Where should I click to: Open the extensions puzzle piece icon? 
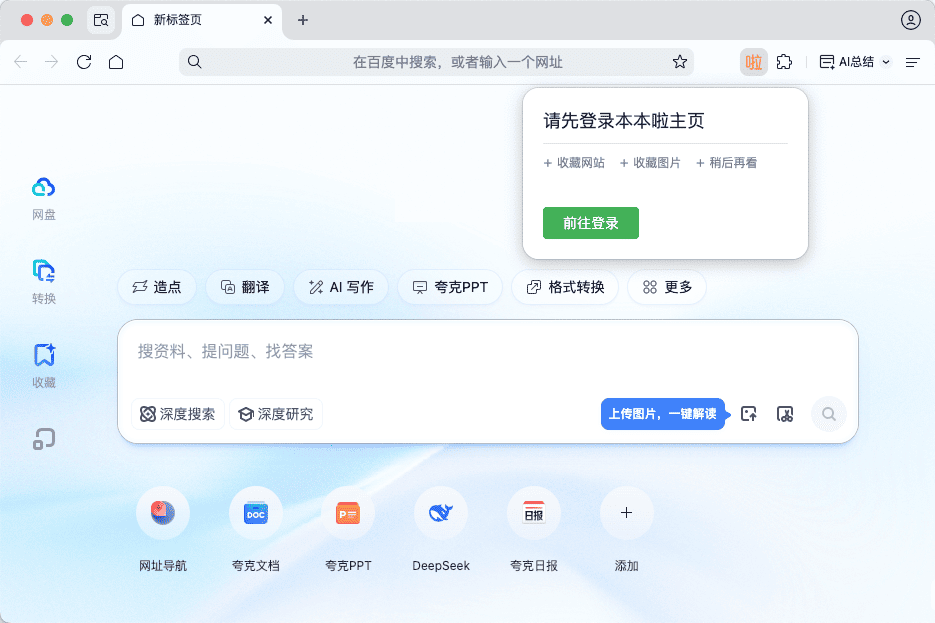[785, 62]
